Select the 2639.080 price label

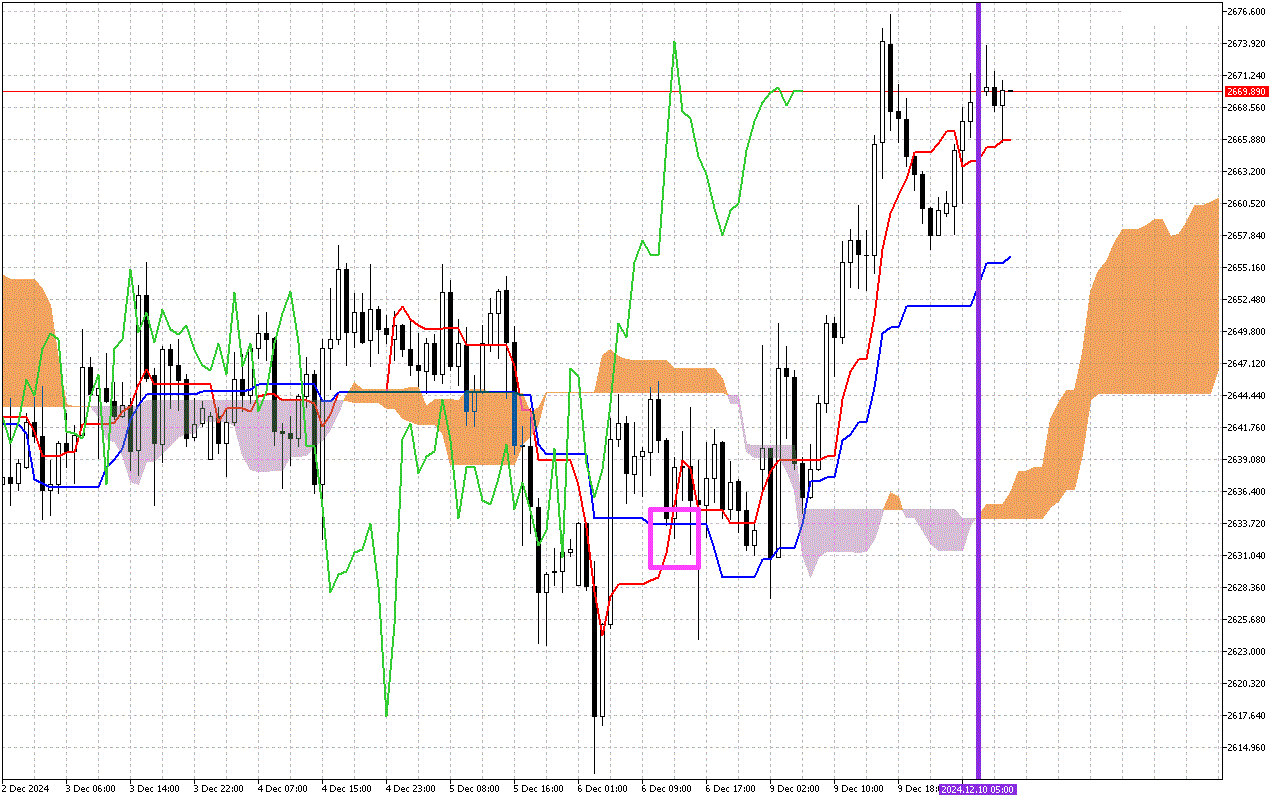click(x=1245, y=460)
